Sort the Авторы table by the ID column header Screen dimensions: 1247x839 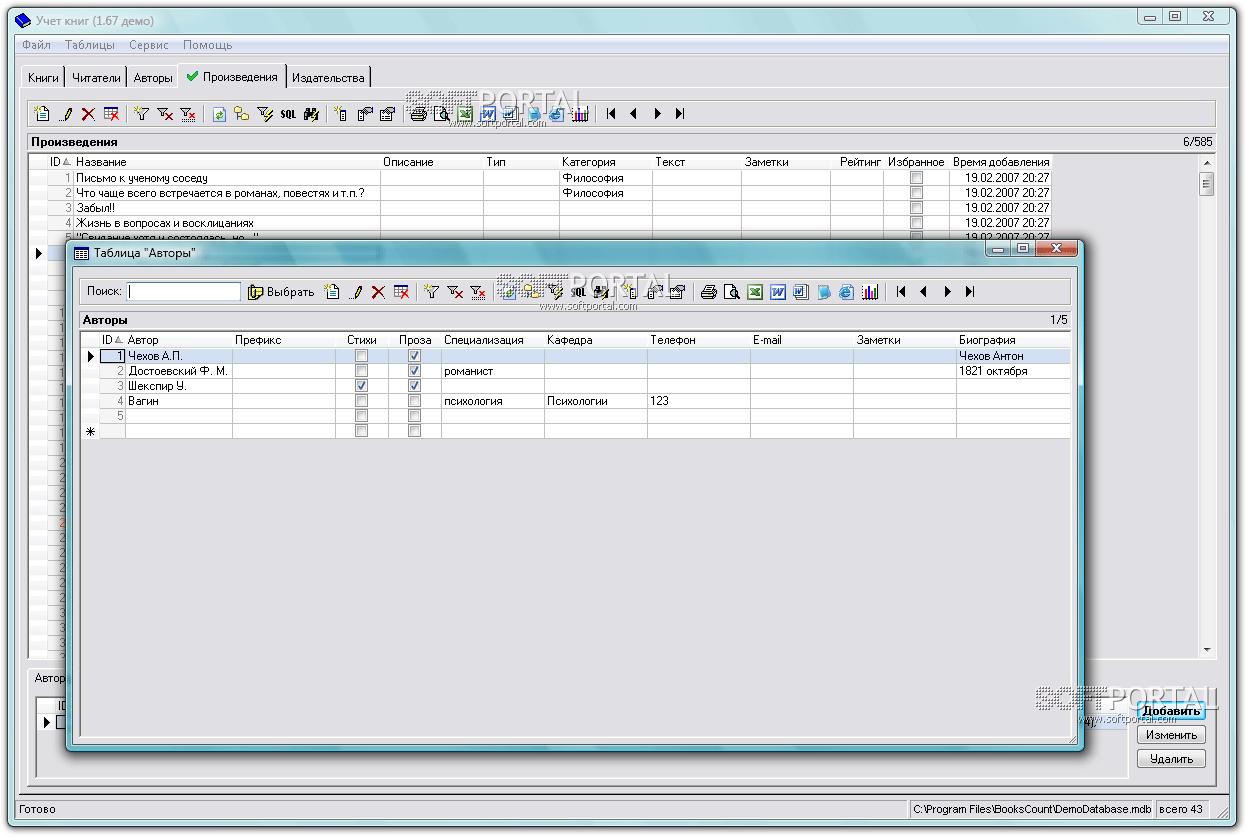pyautogui.click(x=110, y=340)
